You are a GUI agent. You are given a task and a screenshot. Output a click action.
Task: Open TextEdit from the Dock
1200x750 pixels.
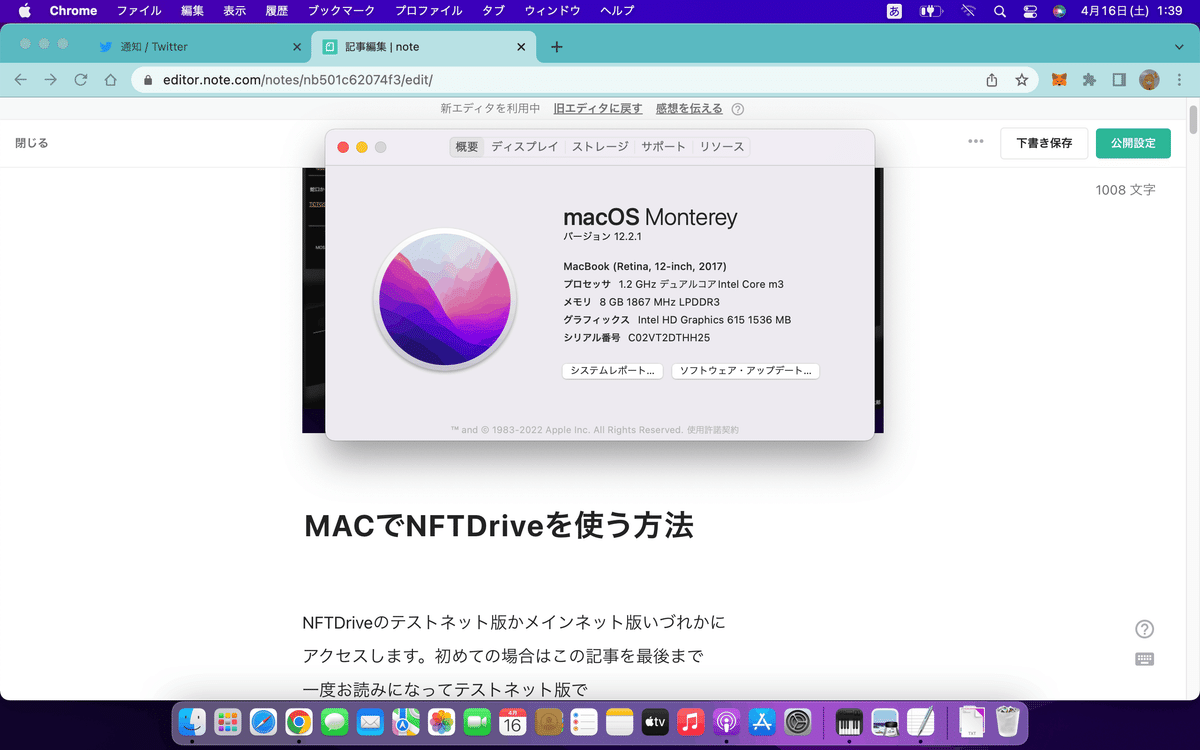[921, 722]
